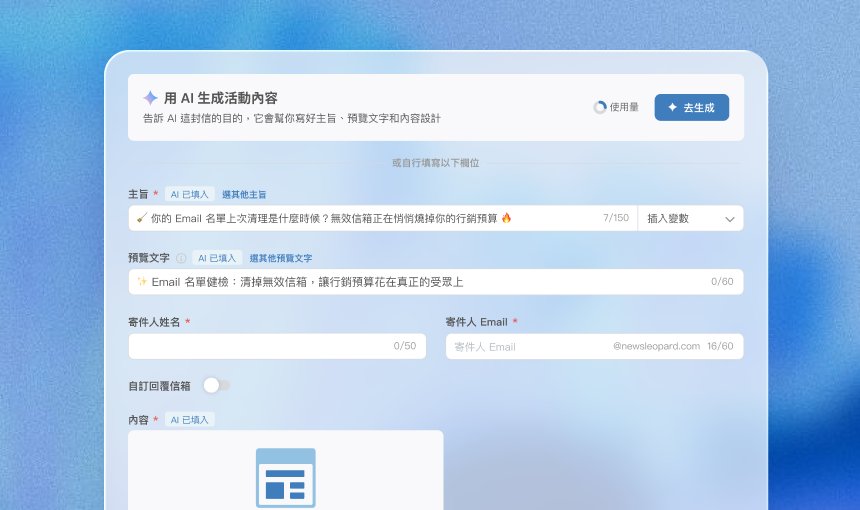Open the 使用量 usage indicator
The width and height of the screenshot is (860, 510).
point(616,107)
